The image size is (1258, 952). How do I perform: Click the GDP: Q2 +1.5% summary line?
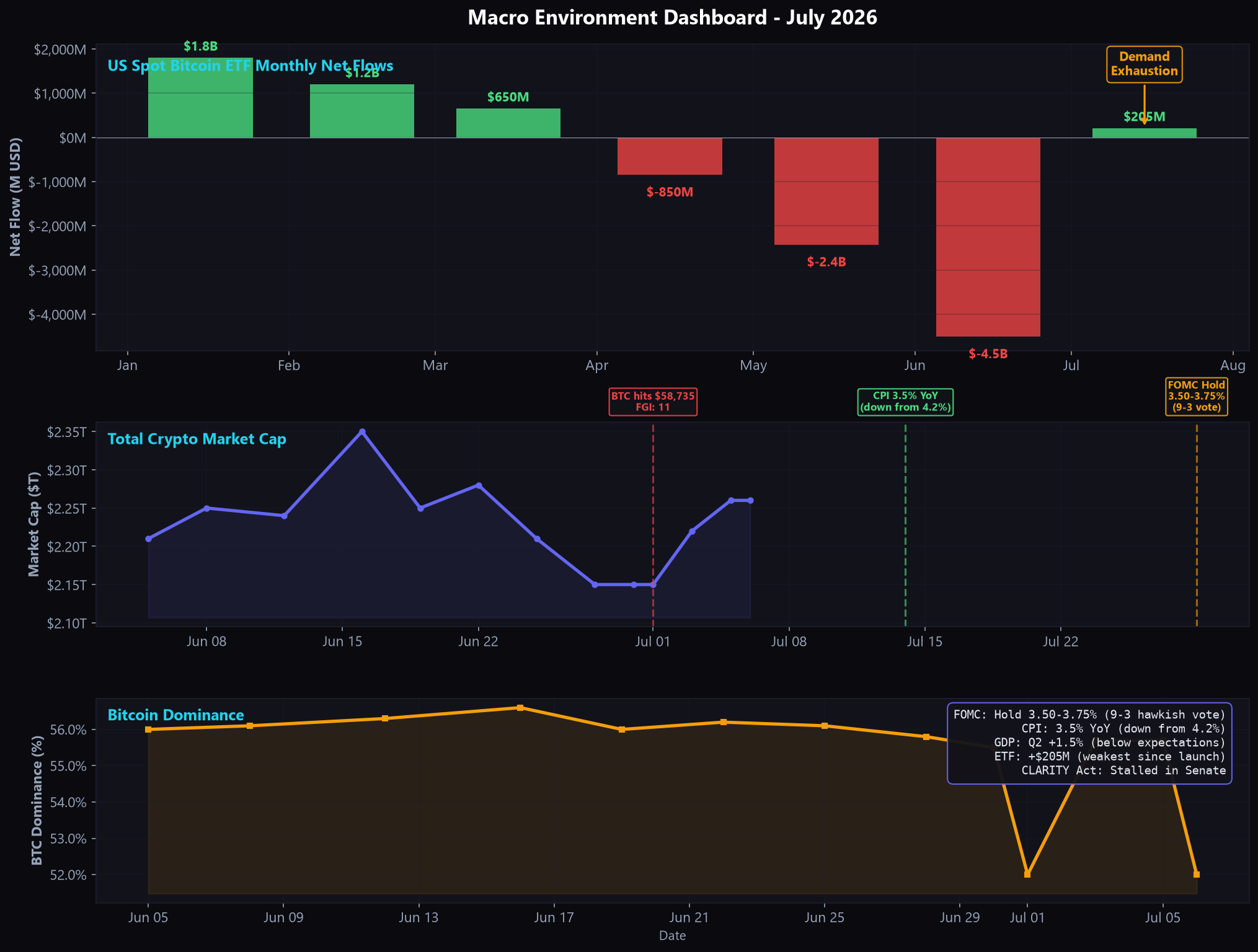pyautogui.click(x=1110, y=743)
